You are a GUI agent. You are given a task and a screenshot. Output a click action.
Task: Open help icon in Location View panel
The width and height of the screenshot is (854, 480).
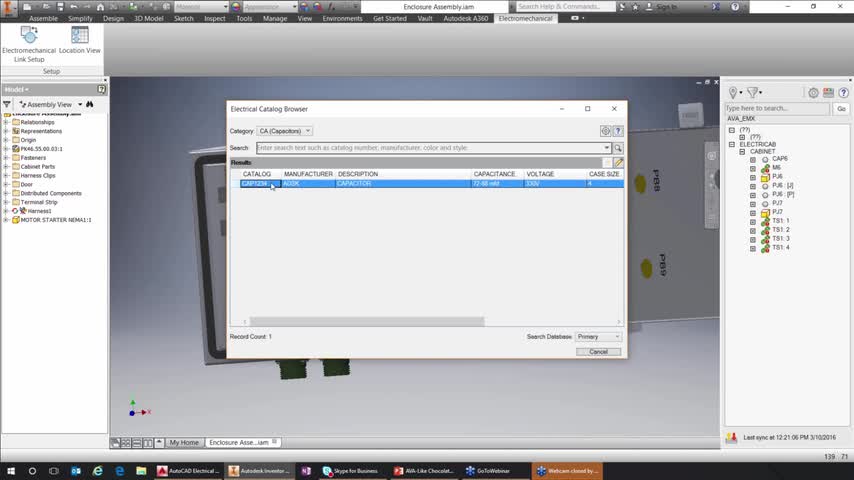(843, 93)
